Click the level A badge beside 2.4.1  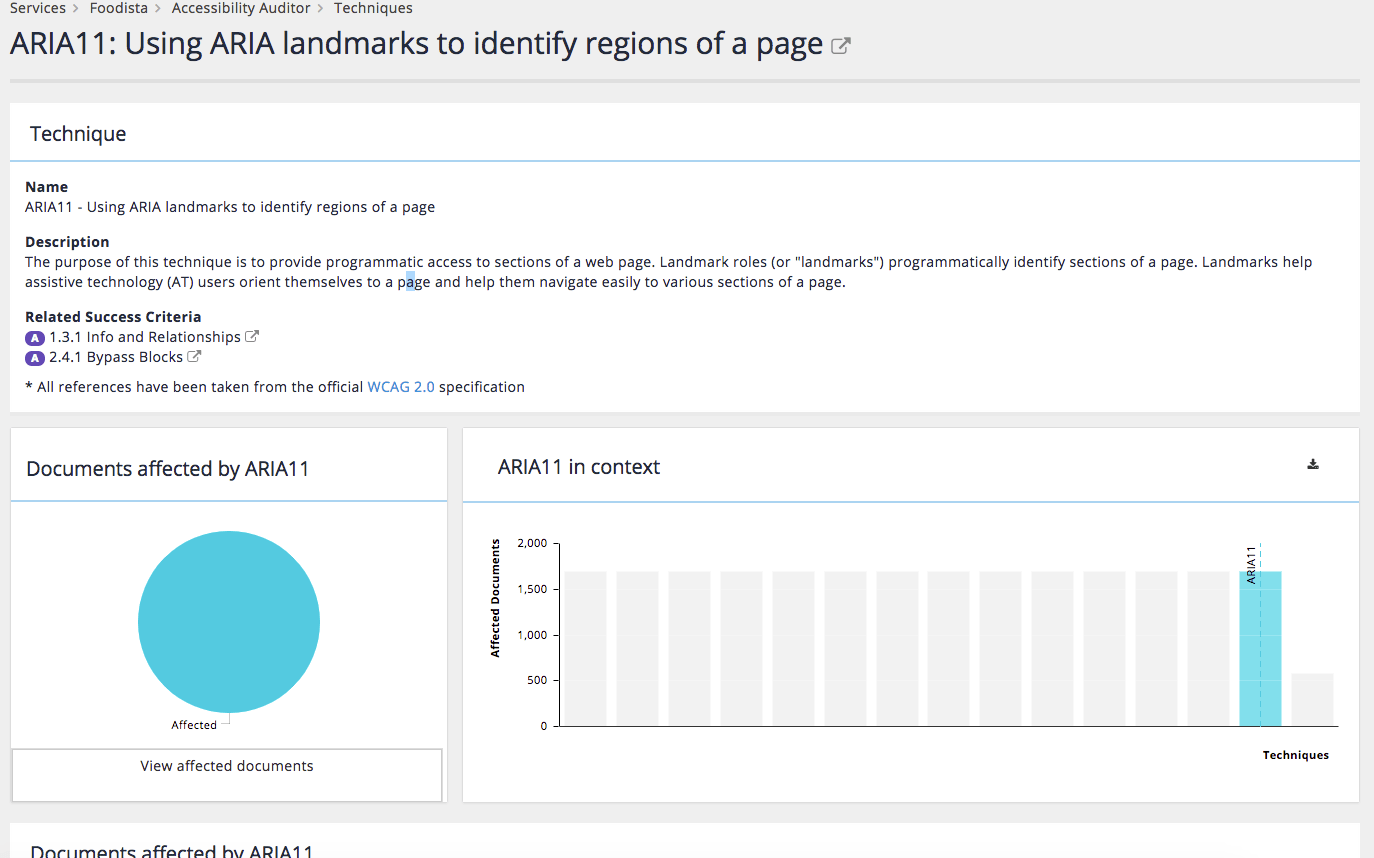(x=35, y=358)
